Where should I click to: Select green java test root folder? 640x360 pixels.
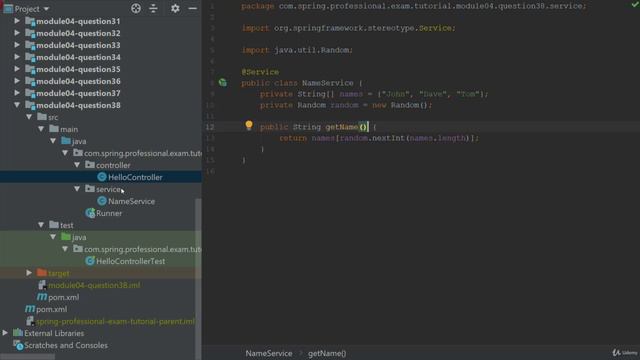pos(66,237)
